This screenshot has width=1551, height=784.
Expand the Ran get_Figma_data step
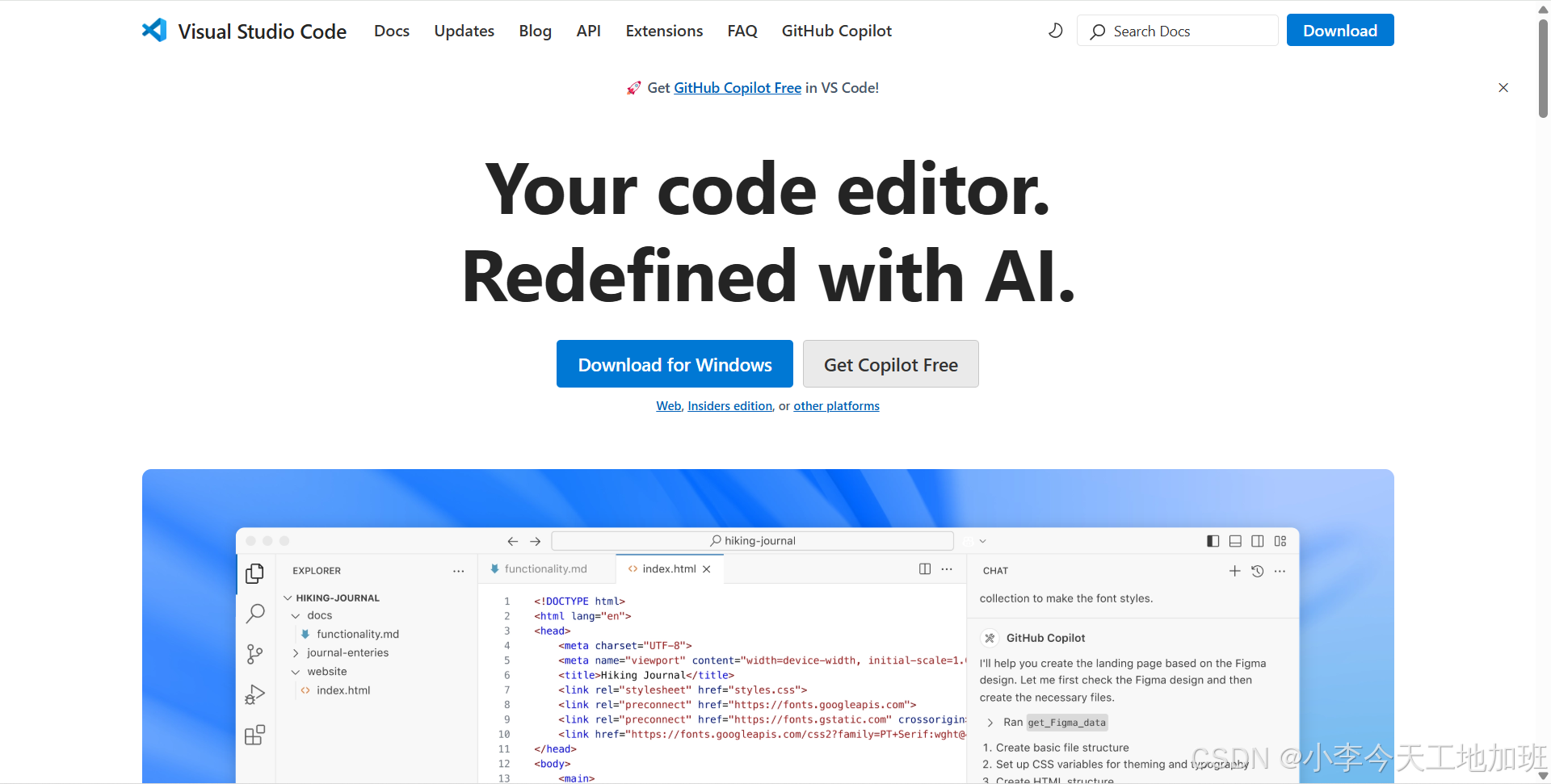click(x=990, y=723)
